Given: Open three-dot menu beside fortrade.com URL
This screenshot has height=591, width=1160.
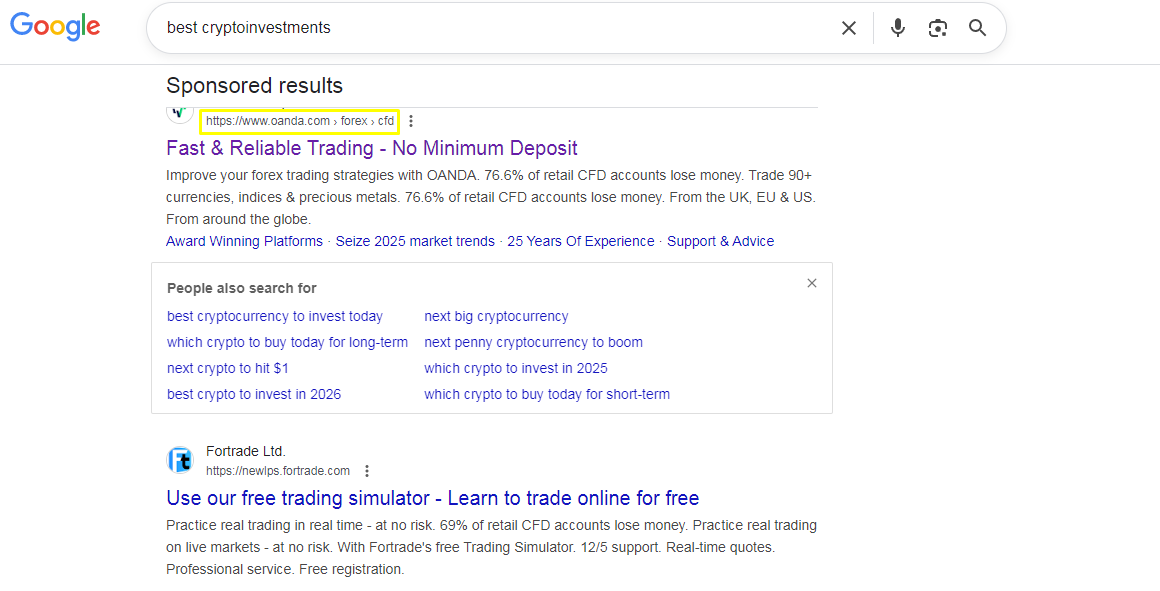Looking at the screenshot, I should [366, 471].
